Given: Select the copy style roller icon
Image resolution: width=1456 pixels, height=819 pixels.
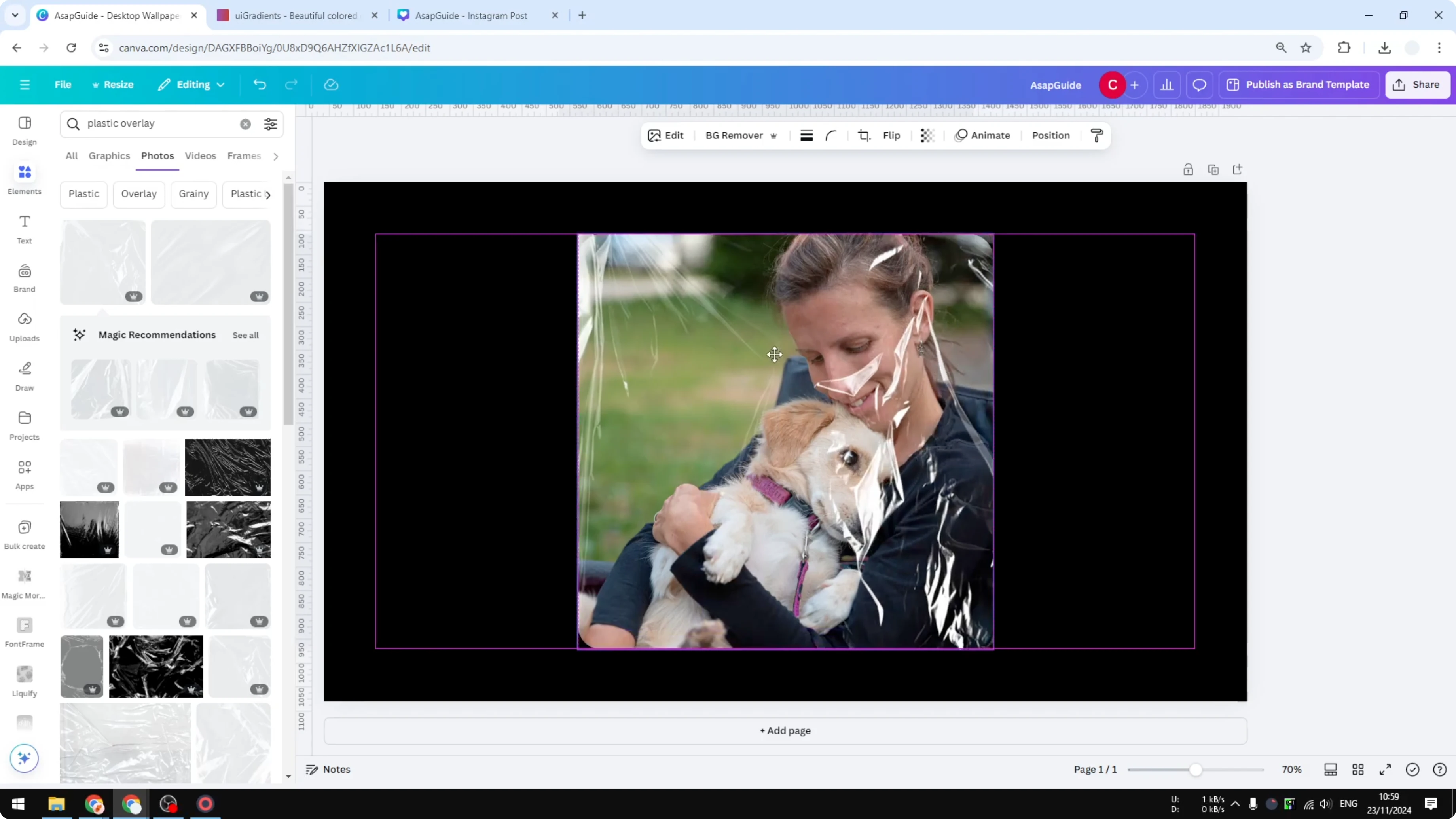Looking at the screenshot, I should point(1096,135).
